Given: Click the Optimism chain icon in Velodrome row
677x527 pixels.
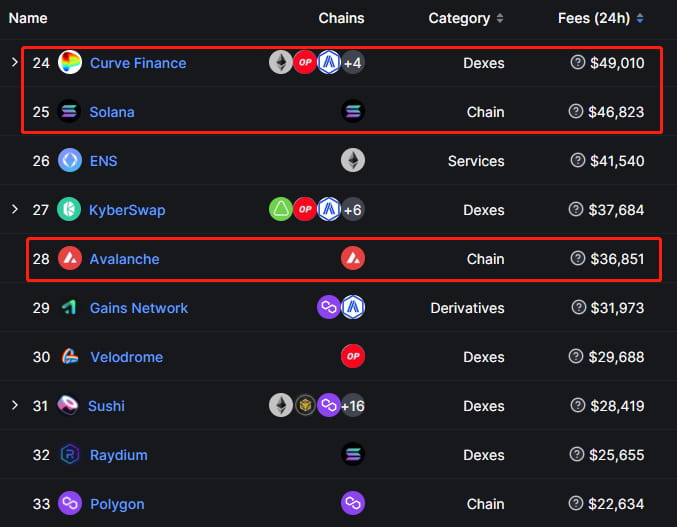Looking at the screenshot, I should coord(353,357).
